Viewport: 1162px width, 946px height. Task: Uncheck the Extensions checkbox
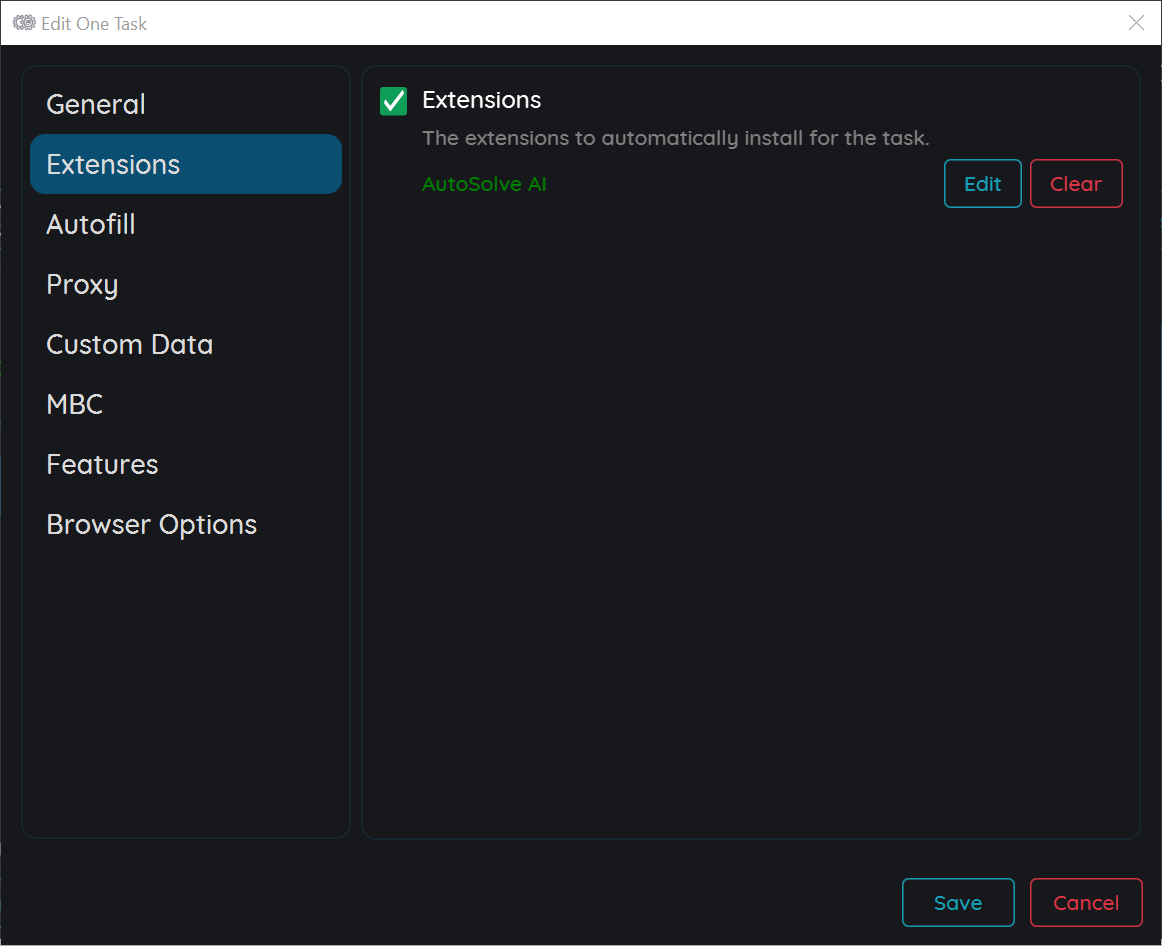tap(394, 101)
